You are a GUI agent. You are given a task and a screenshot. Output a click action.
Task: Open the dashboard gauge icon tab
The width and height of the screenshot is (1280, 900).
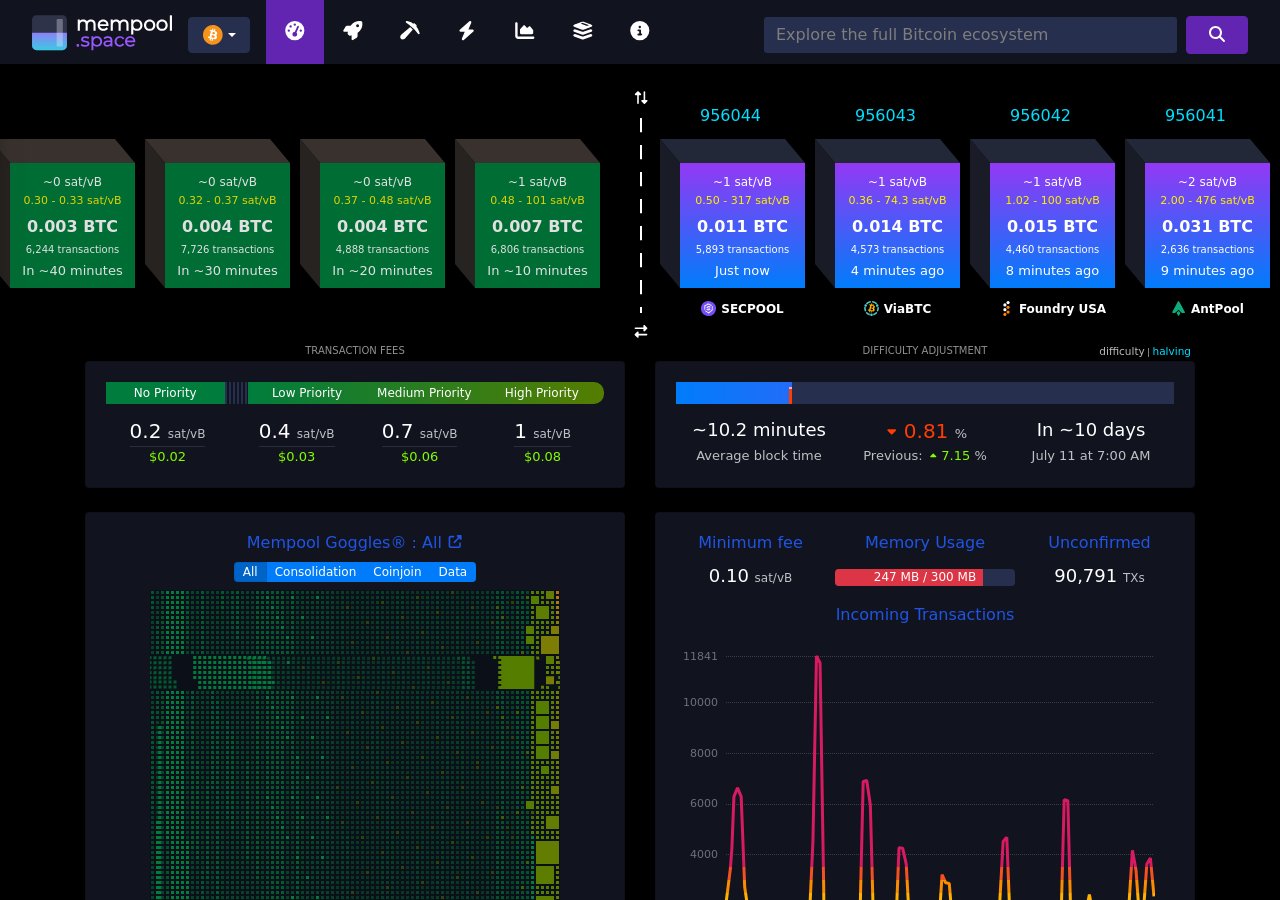click(294, 31)
